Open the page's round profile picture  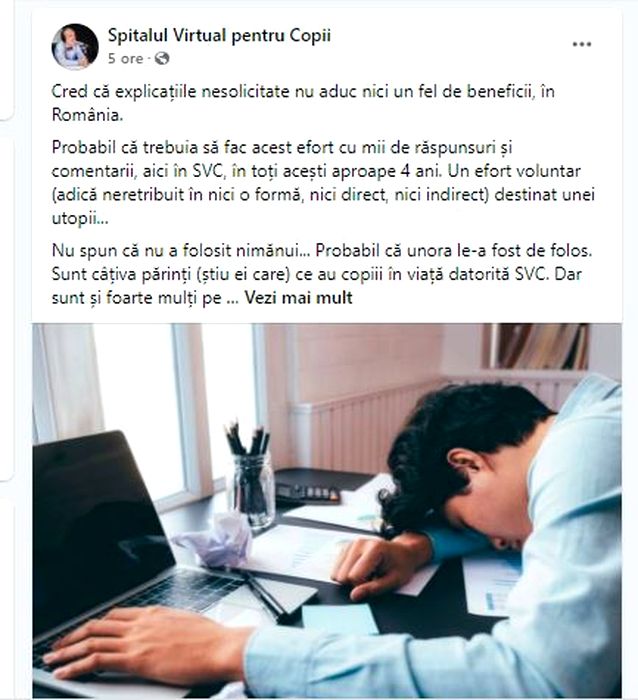[75, 46]
